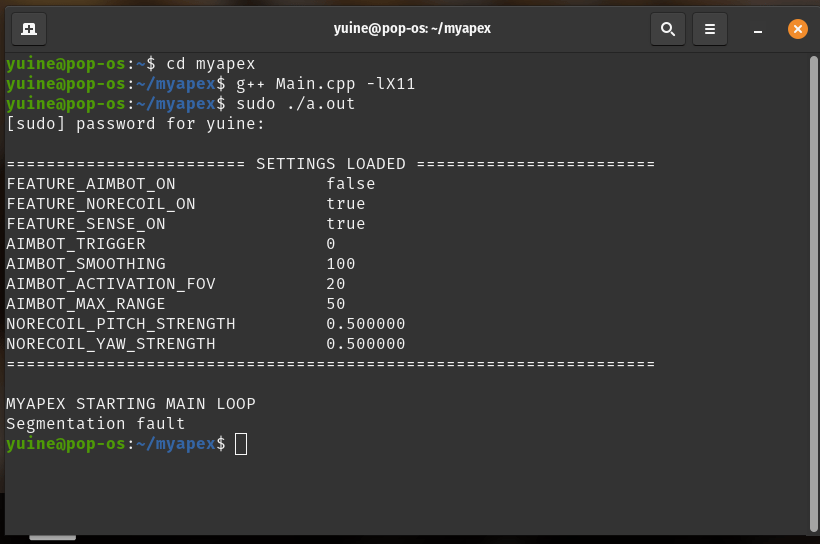Viewport: 820px width, 544px height.
Task: Click the '100' value for AIMBOT_SMOOTHING
Action: click(x=340, y=264)
